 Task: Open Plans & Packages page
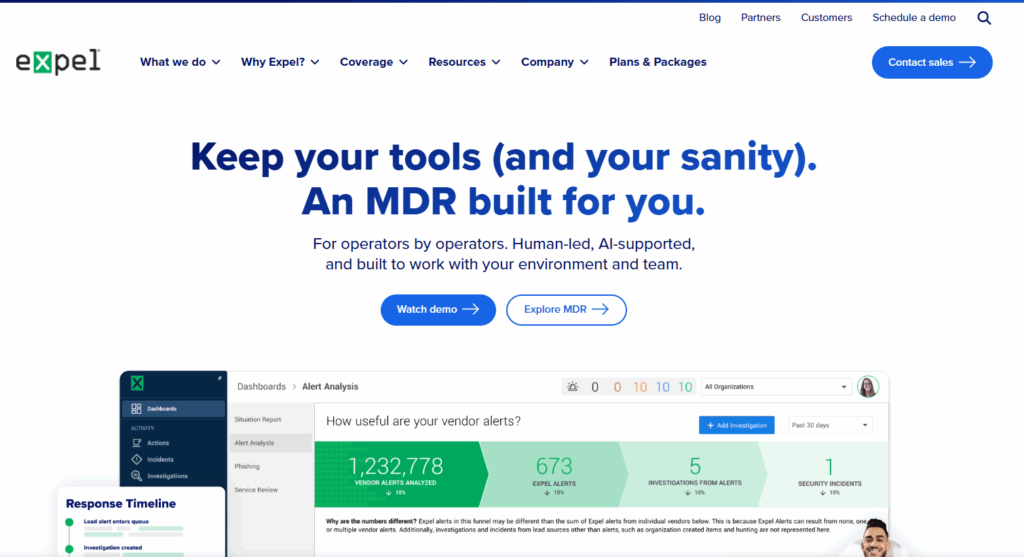click(658, 62)
